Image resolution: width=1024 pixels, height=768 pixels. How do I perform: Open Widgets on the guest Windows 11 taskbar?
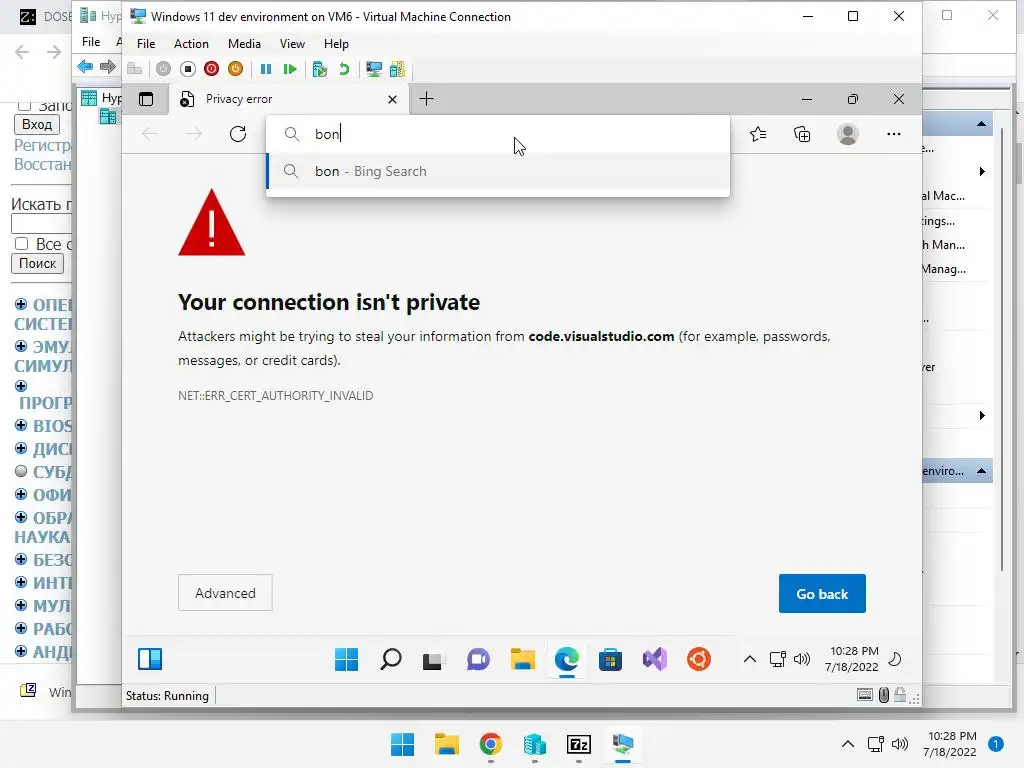(150, 659)
